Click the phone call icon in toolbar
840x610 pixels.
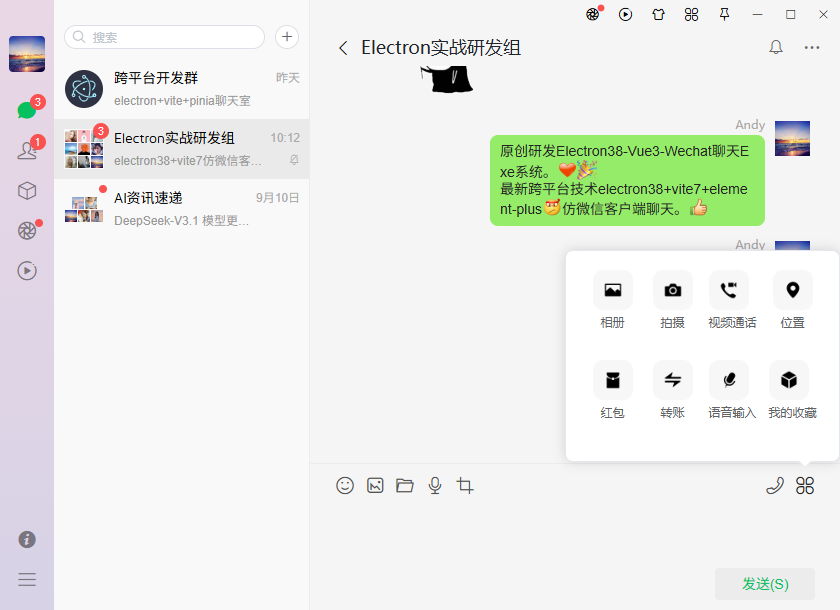(x=775, y=486)
